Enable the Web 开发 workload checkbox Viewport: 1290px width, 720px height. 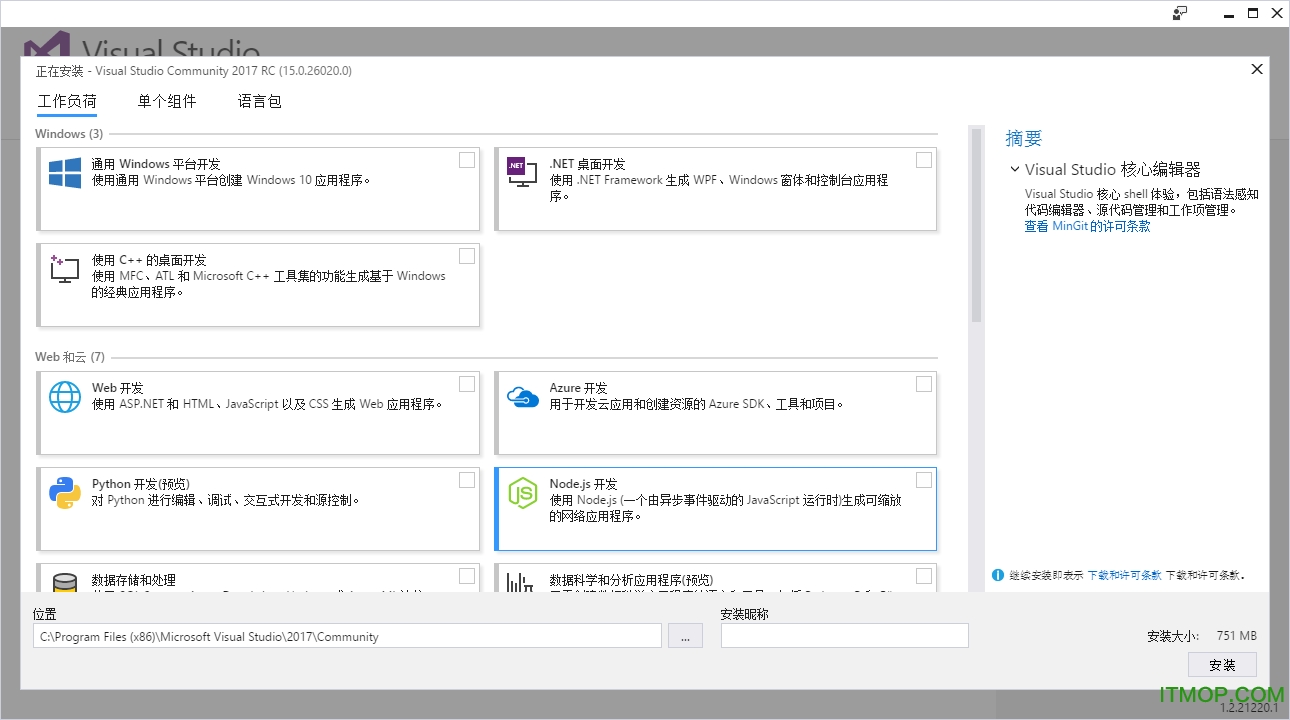[467, 384]
